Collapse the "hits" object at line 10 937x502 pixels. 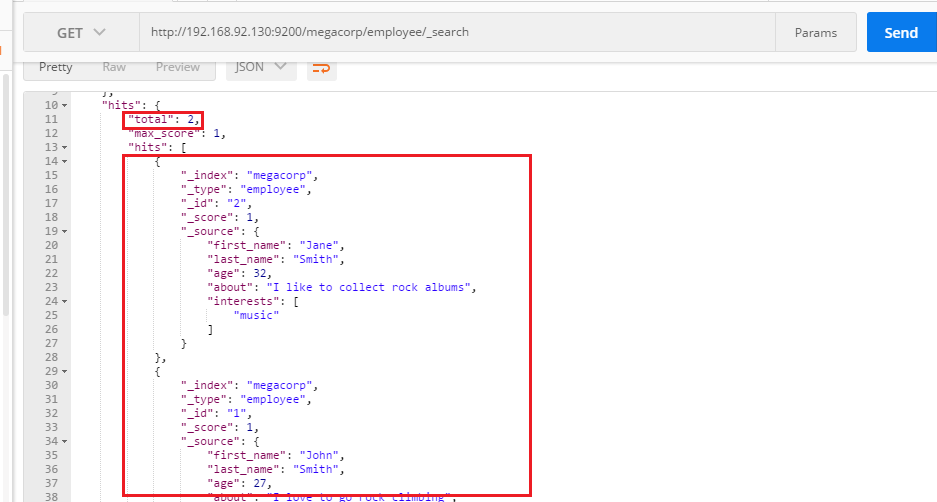[65, 106]
